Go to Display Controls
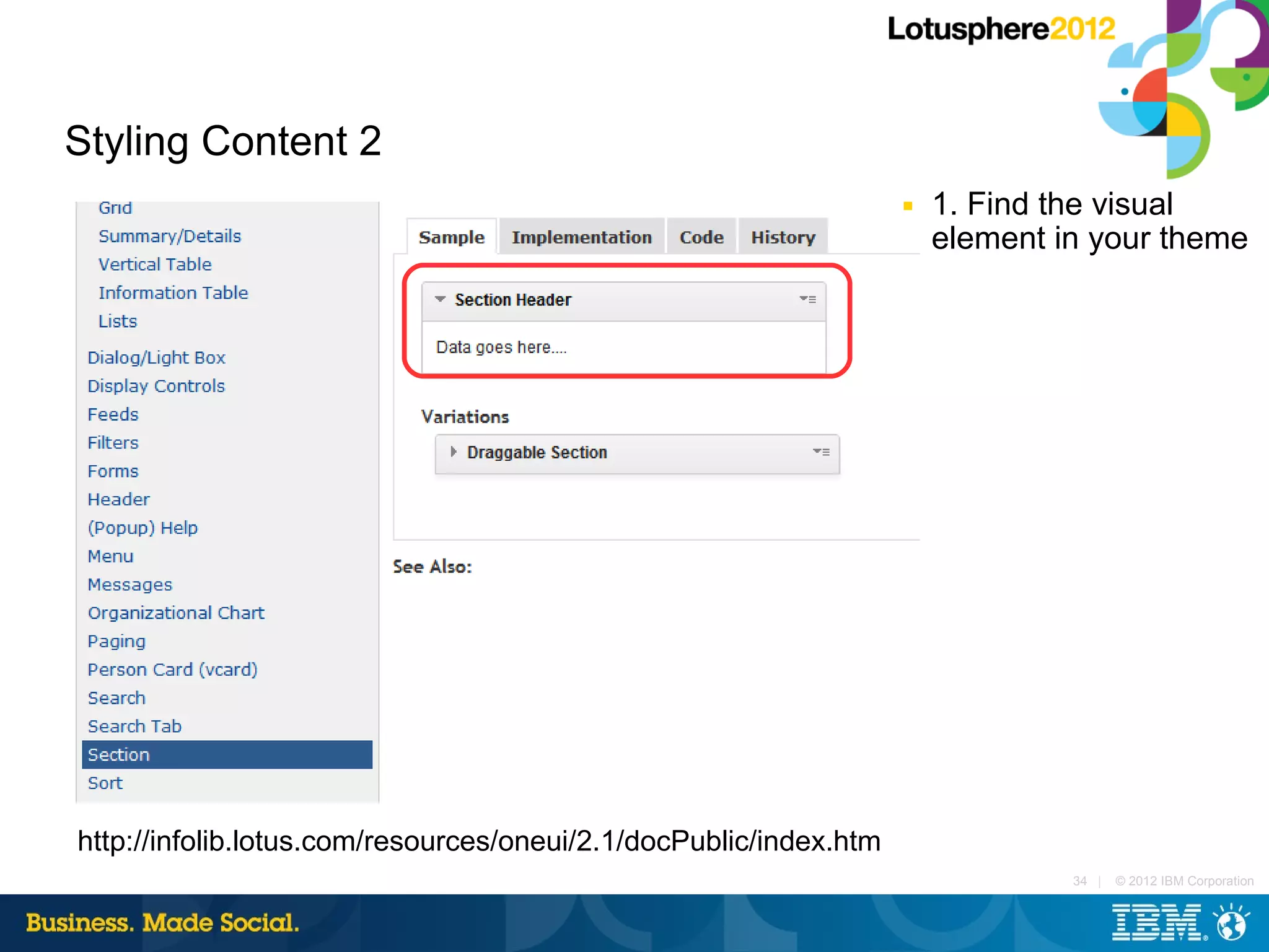The height and width of the screenshot is (952, 1269). 156,386
